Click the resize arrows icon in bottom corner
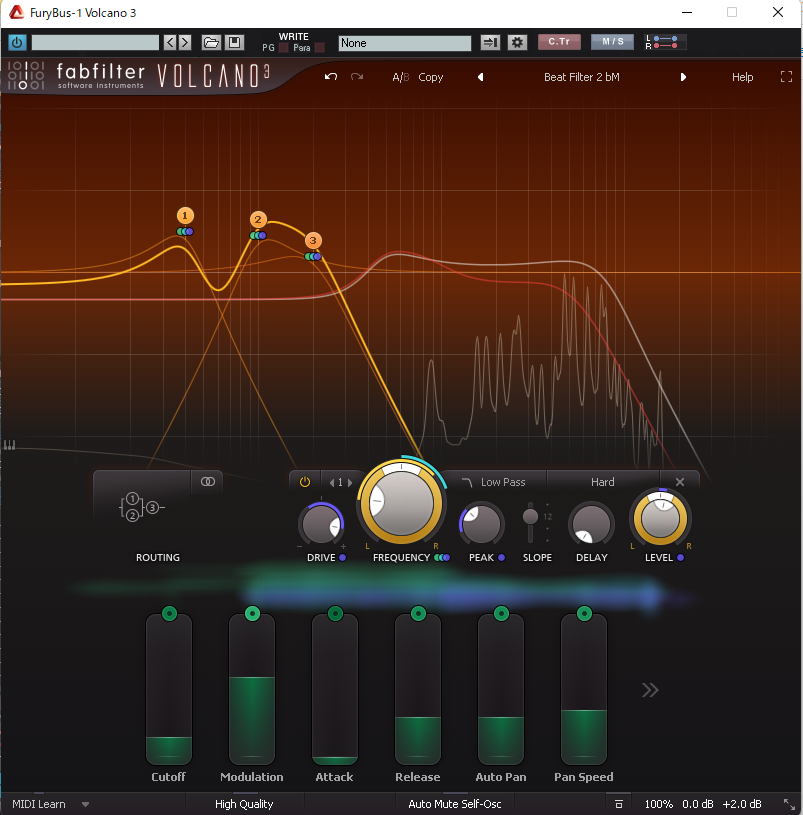The width and height of the screenshot is (803, 815). coord(789,805)
